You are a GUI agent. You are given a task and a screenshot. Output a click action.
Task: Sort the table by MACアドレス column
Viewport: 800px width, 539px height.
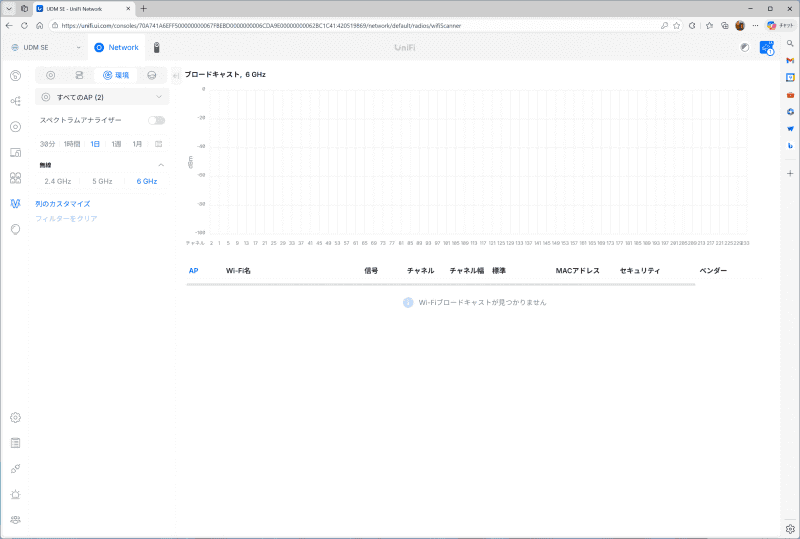point(578,271)
